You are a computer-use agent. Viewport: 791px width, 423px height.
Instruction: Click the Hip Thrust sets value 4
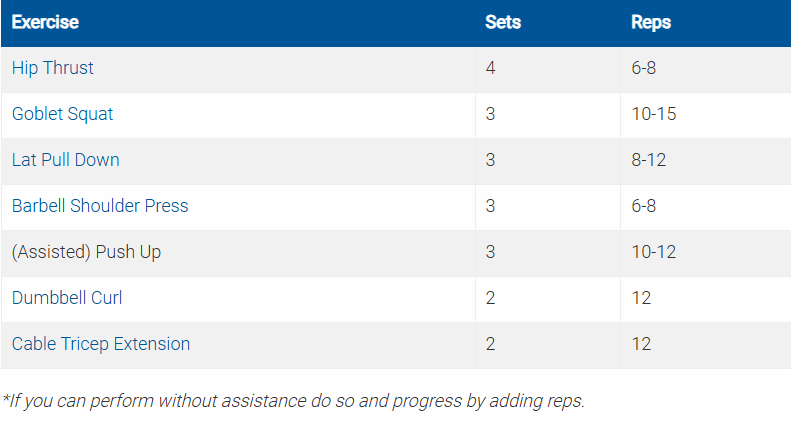[490, 68]
